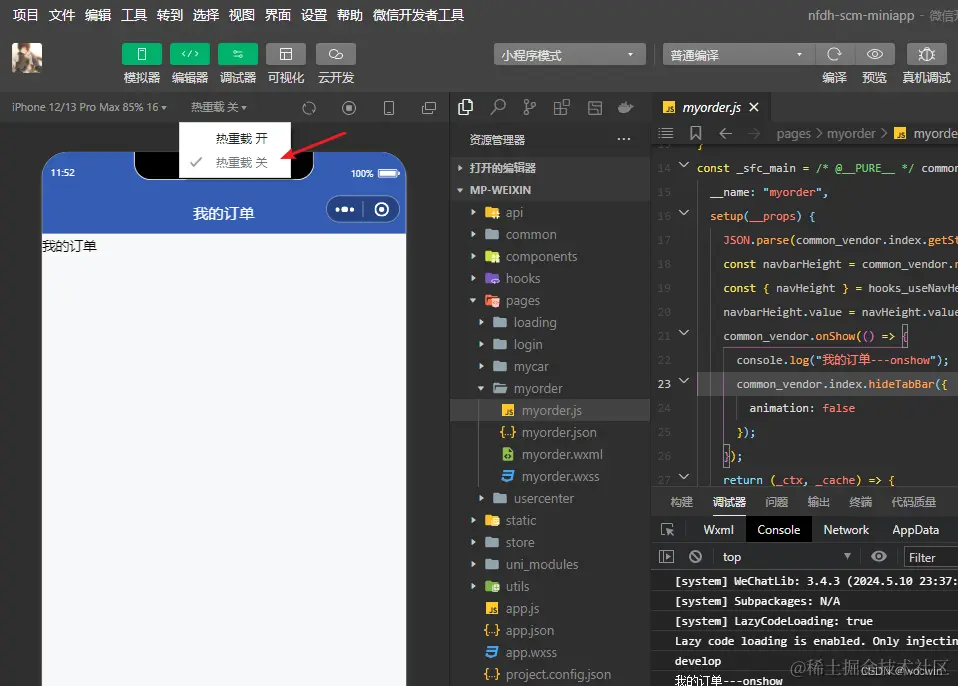Clear console with the ban icon

coord(695,556)
